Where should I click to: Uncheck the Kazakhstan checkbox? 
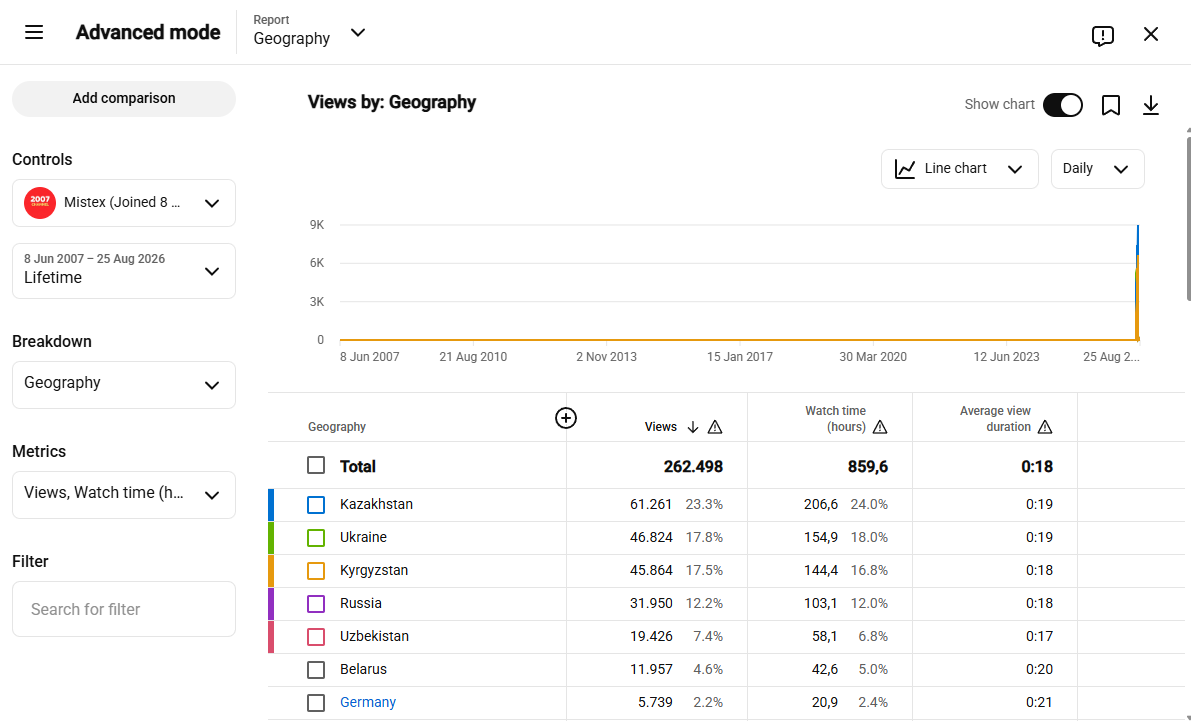click(x=316, y=504)
